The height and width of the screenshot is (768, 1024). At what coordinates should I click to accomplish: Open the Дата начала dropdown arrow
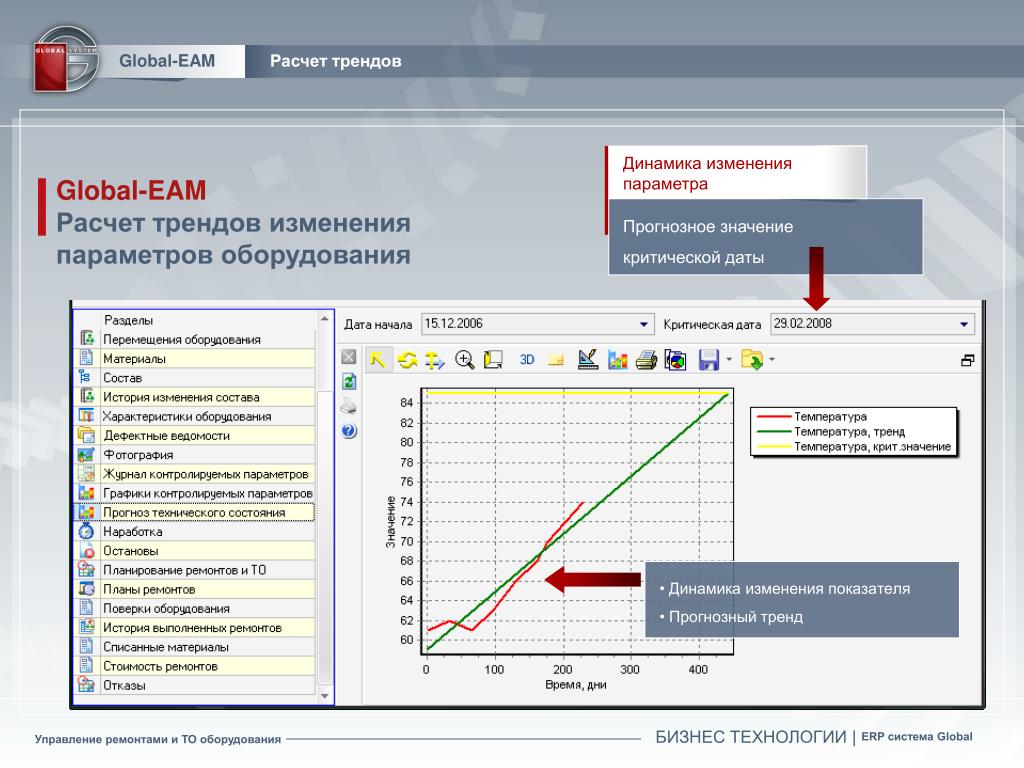[x=643, y=325]
